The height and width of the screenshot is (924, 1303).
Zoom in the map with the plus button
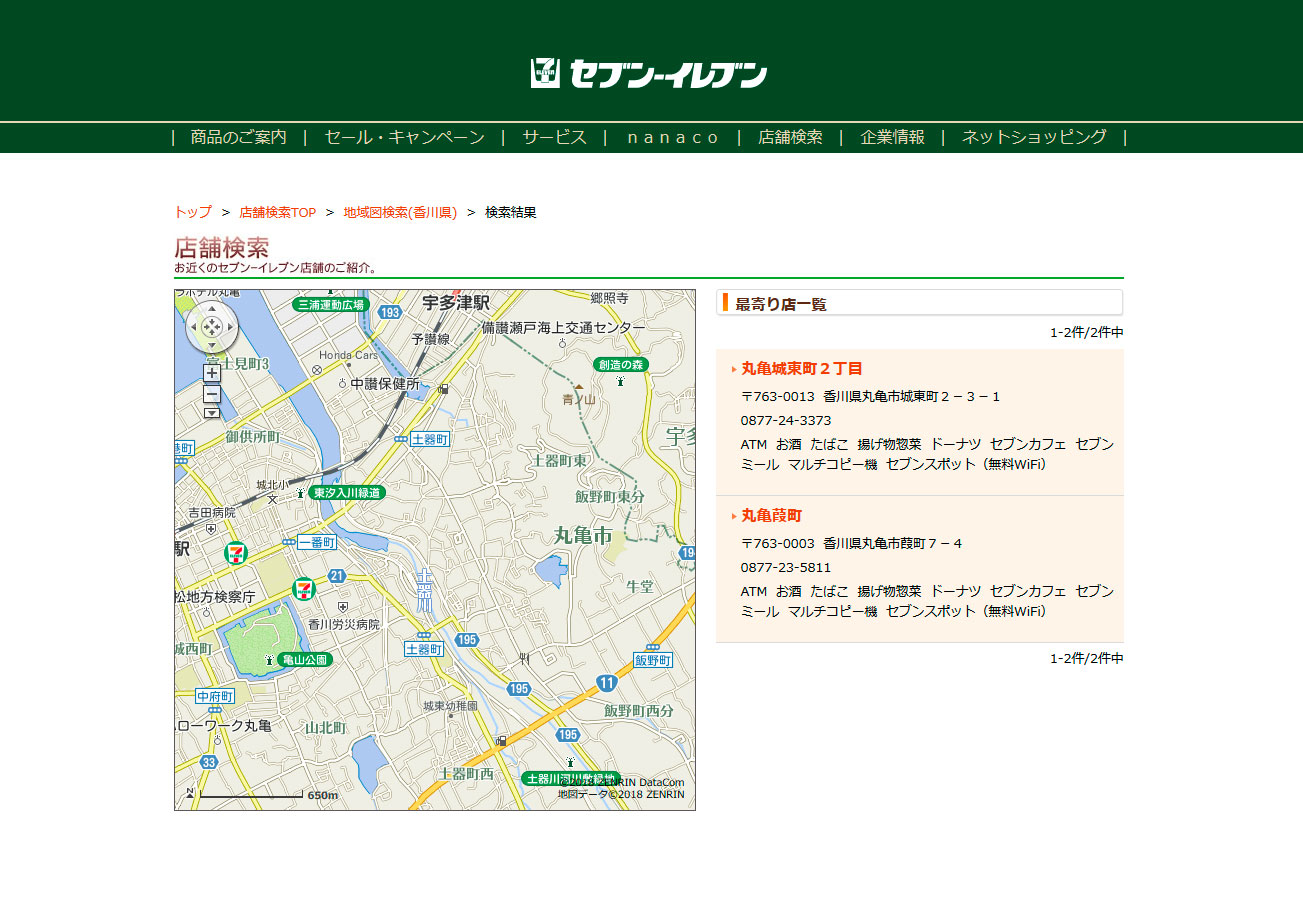212,373
